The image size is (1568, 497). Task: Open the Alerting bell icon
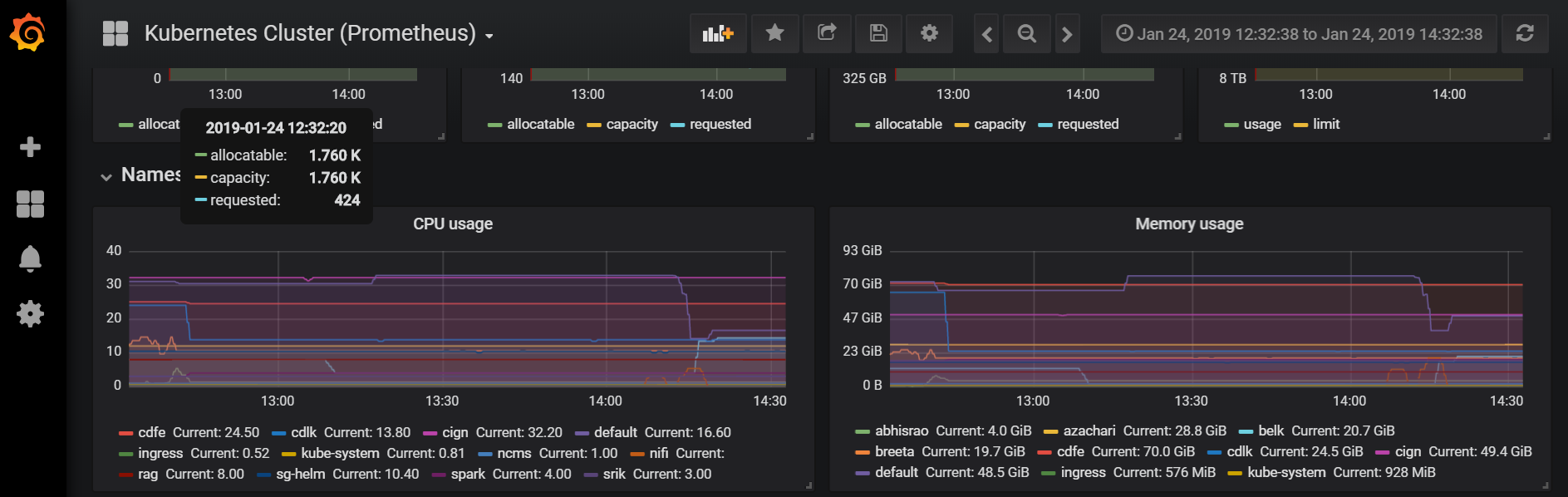pyautogui.click(x=30, y=258)
